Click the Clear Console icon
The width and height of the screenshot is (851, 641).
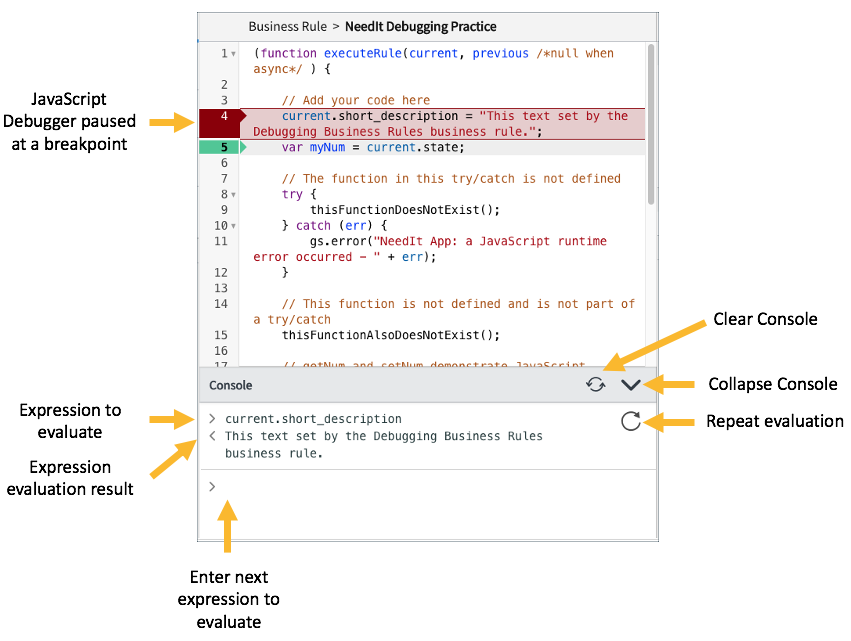tap(597, 384)
